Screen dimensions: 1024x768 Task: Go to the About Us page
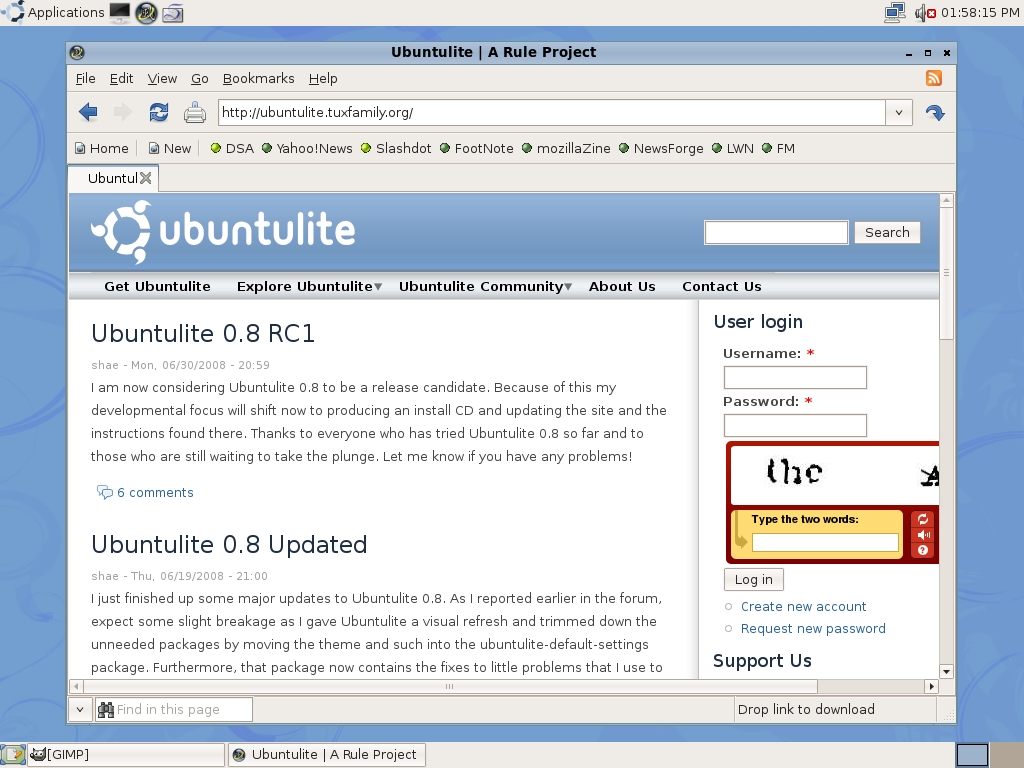point(622,287)
